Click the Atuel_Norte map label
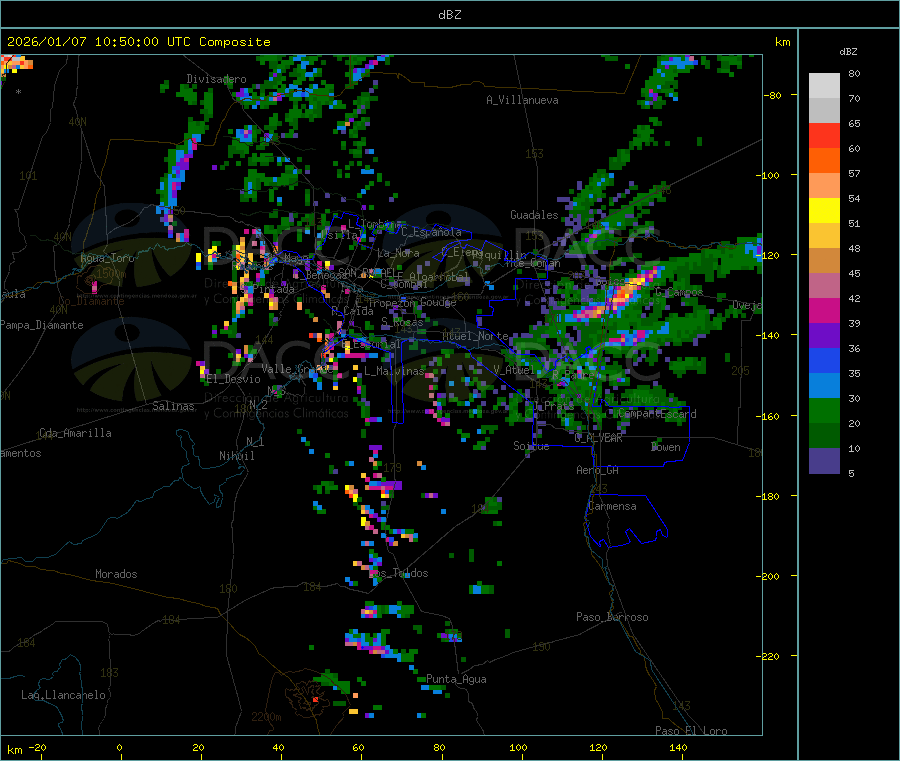The height and width of the screenshot is (761, 900). [475, 336]
